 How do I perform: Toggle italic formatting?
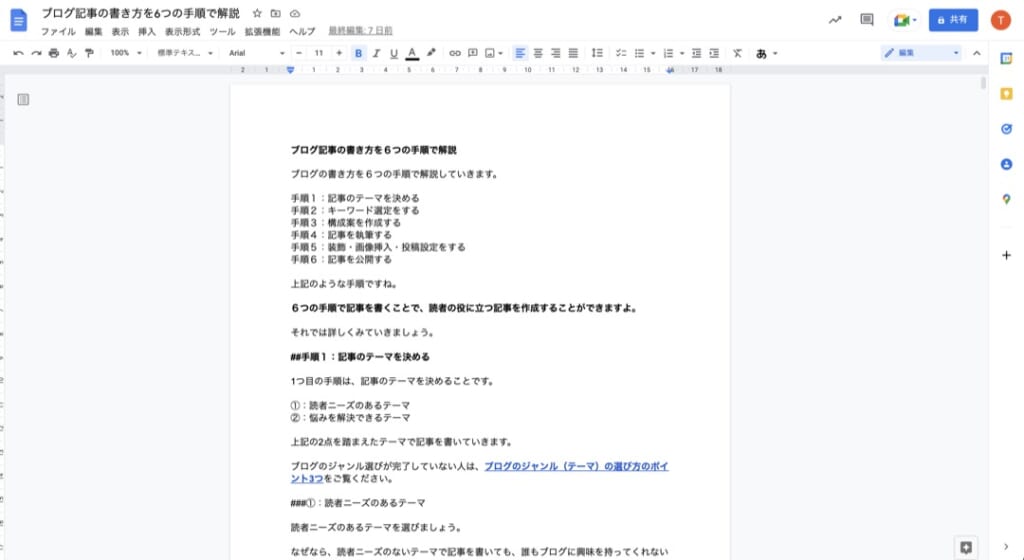(x=376, y=53)
